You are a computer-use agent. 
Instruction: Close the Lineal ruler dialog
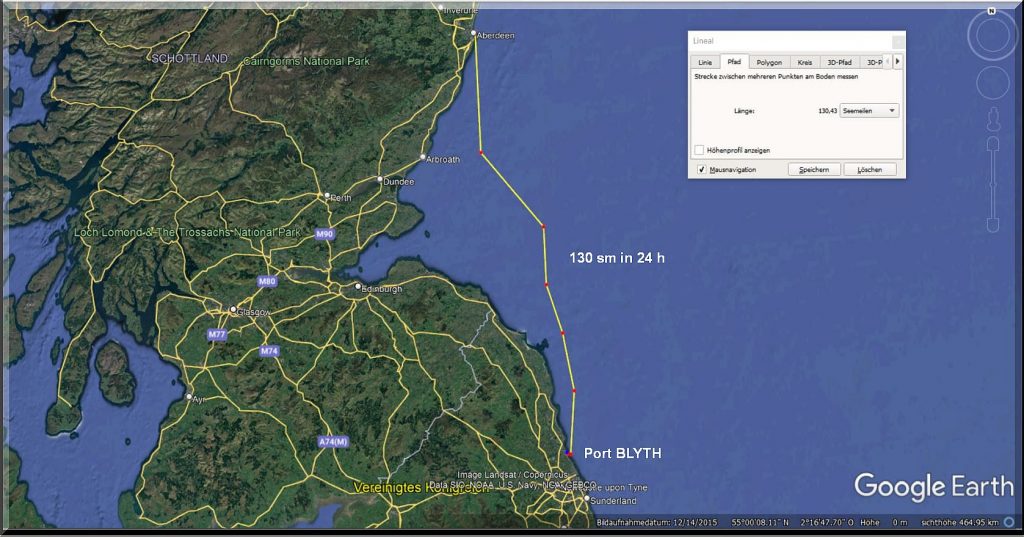tap(897, 41)
